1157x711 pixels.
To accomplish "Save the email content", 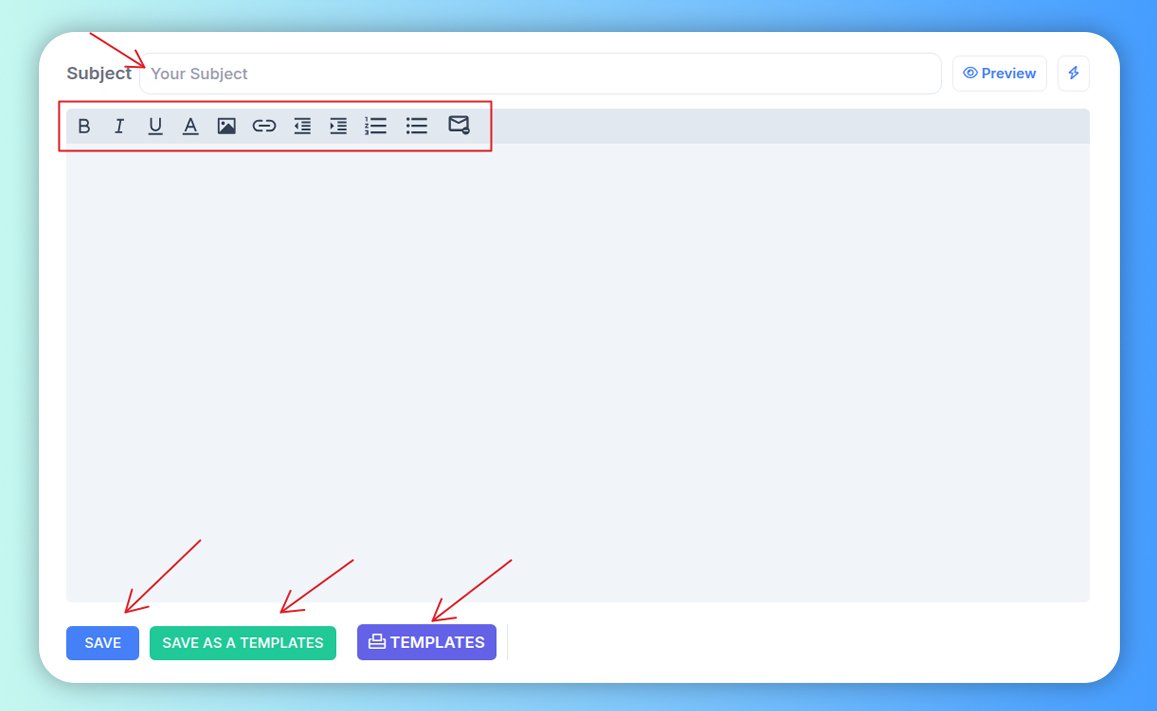I will click(102, 643).
